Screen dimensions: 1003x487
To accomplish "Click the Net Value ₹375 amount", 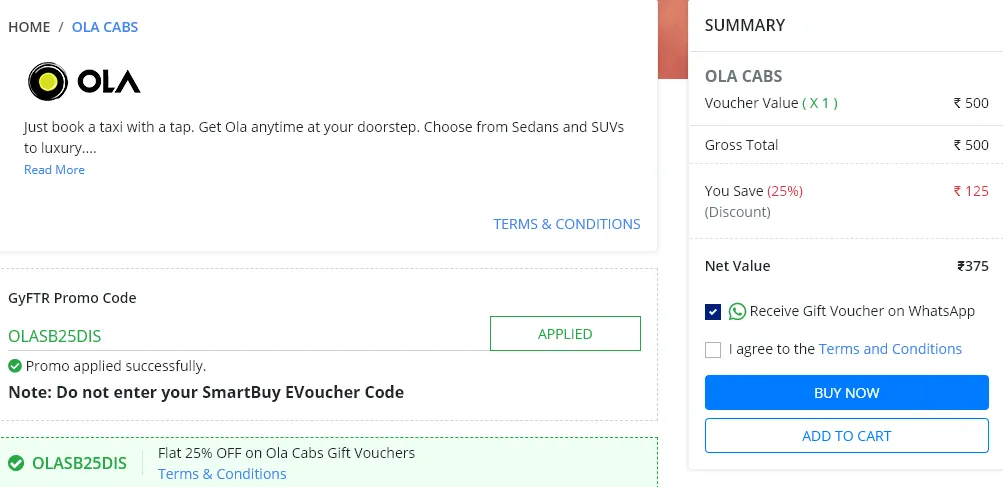I will pos(973,266).
